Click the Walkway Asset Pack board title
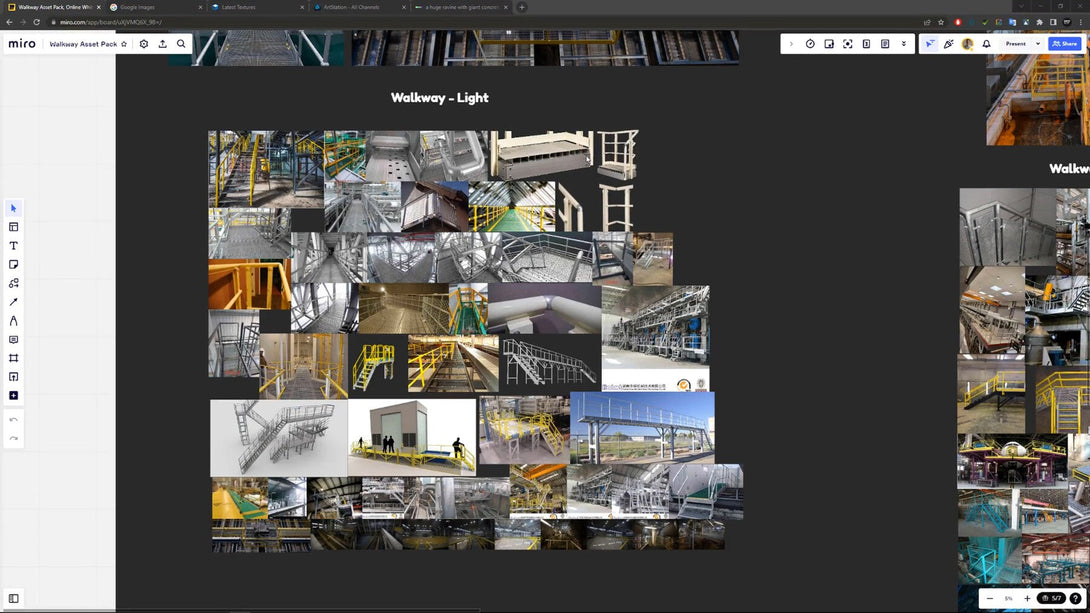The height and width of the screenshot is (613, 1090). pyautogui.click(x=83, y=44)
